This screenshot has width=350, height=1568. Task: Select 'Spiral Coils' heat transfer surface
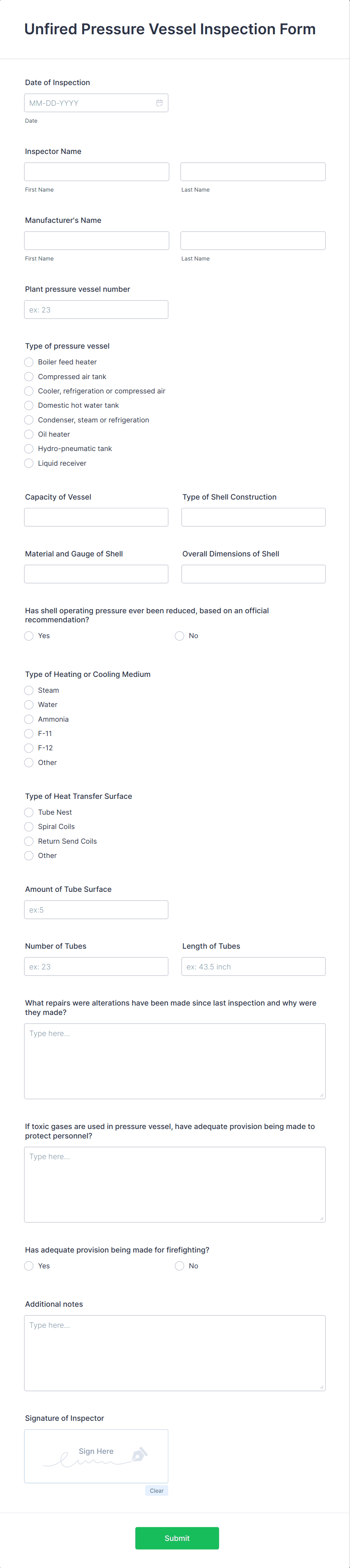point(29,827)
